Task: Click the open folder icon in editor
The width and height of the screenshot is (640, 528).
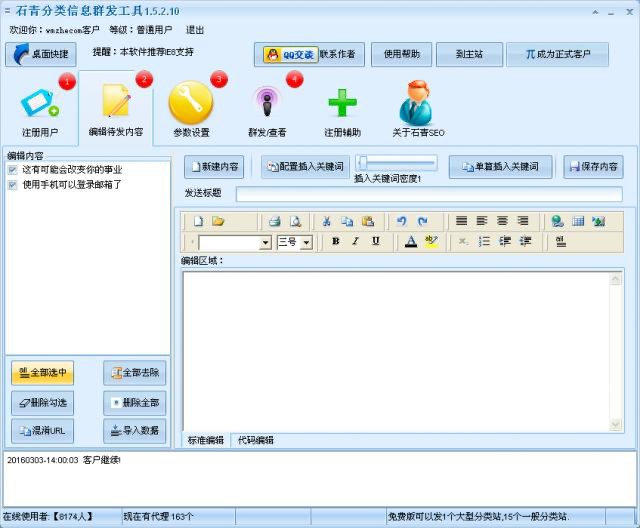Action: click(x=218, y=221)
